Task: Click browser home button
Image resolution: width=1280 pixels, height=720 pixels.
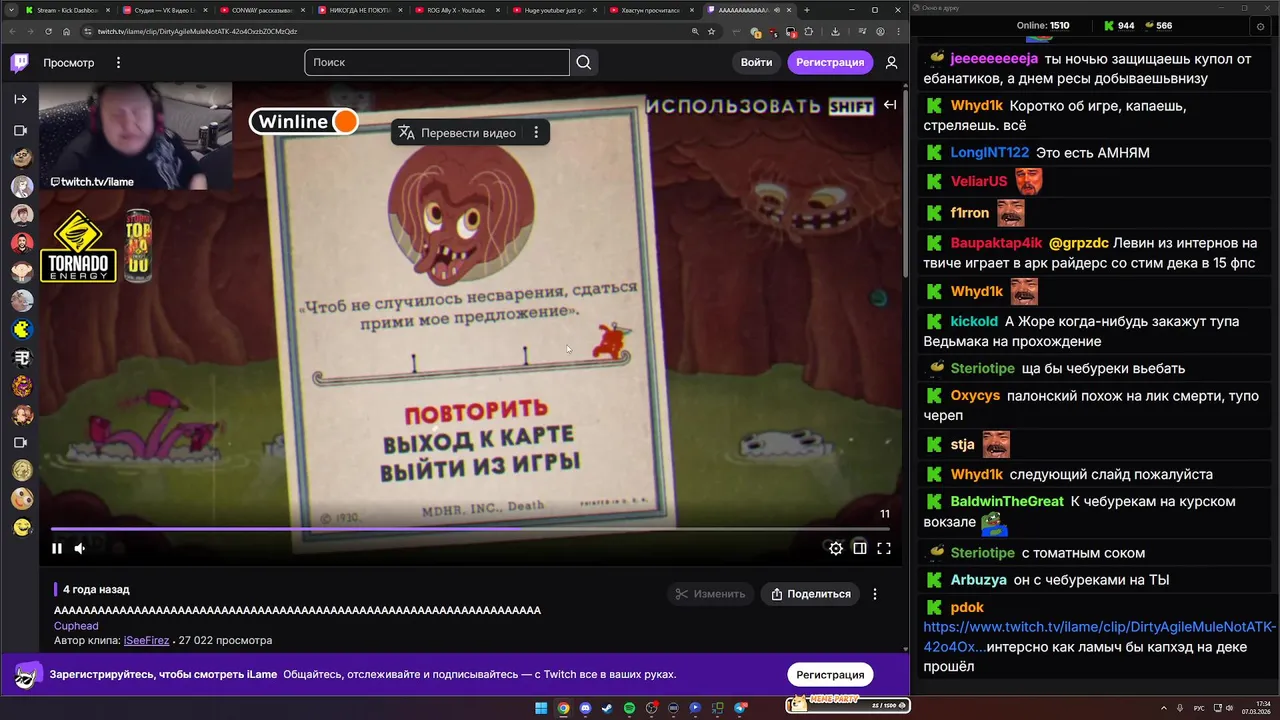Action: coord(67,31)
